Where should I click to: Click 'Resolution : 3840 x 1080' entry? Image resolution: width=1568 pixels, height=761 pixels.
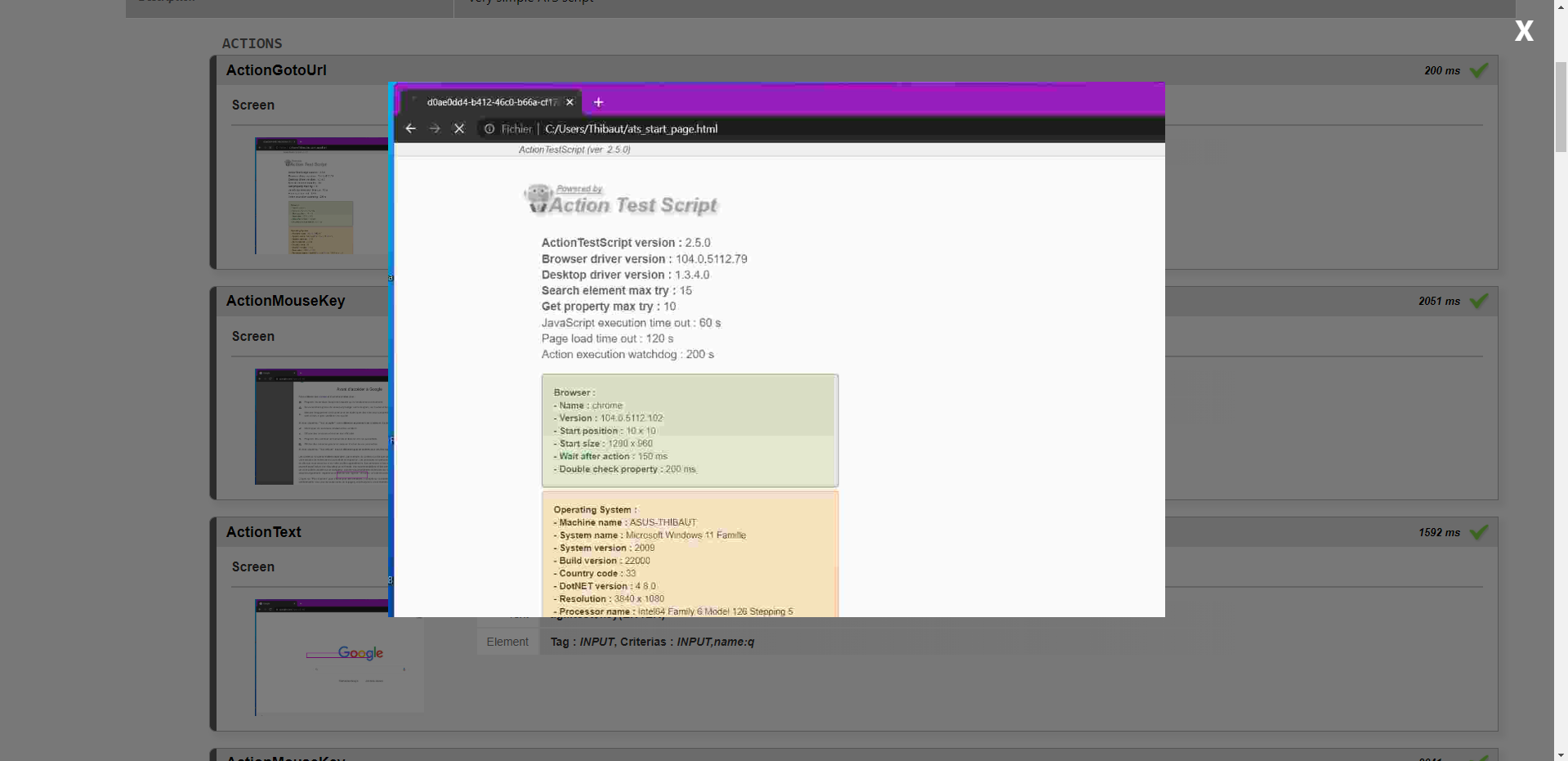(x=609, y=598)
